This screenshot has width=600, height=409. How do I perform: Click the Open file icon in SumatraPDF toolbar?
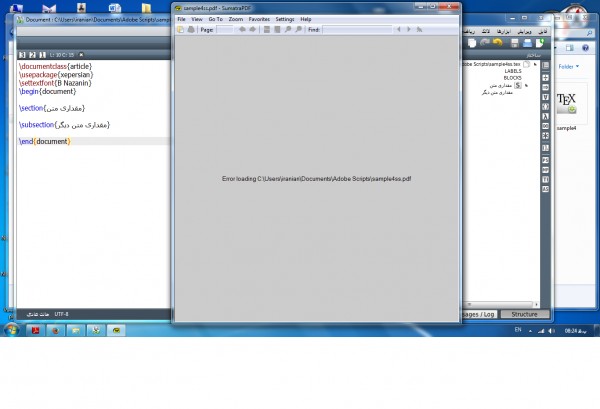pyautogui.click(x=180, y=30)
